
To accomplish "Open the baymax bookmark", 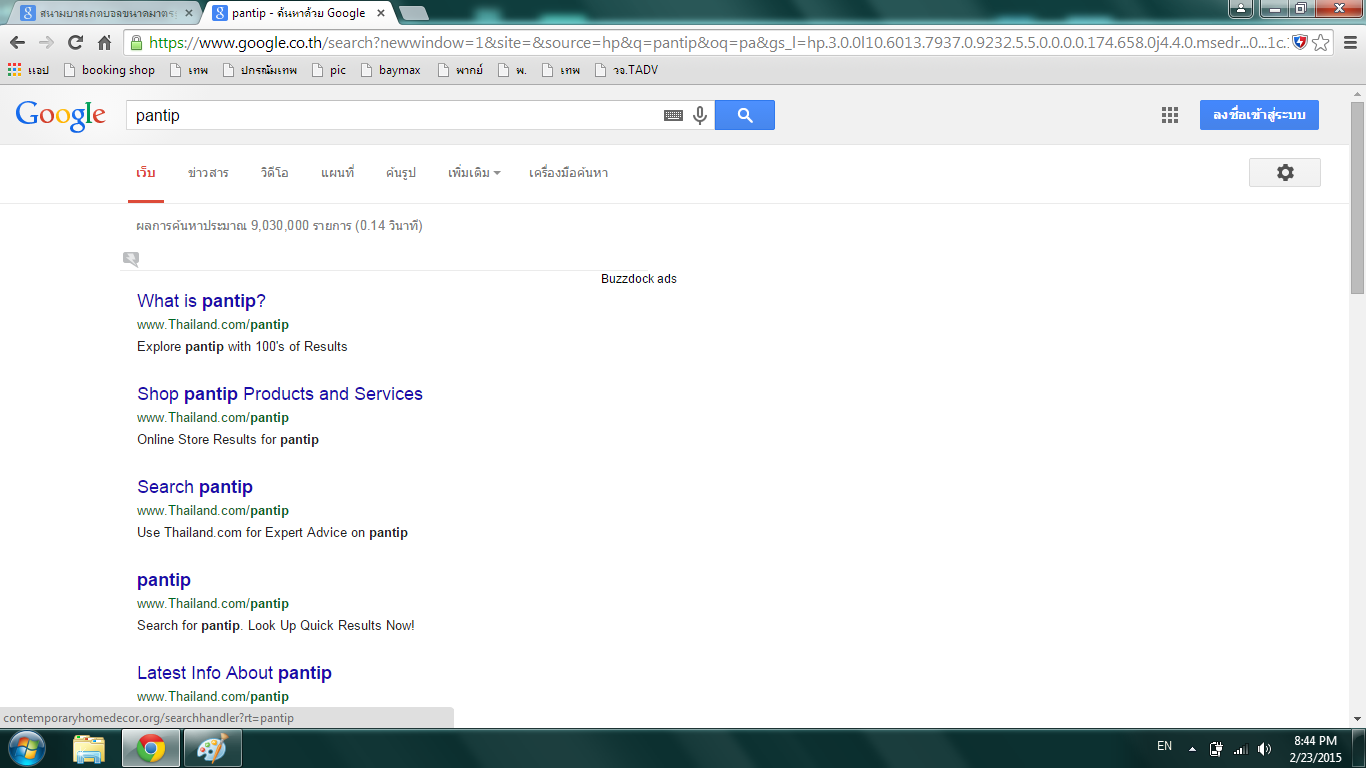I will 391,70.
